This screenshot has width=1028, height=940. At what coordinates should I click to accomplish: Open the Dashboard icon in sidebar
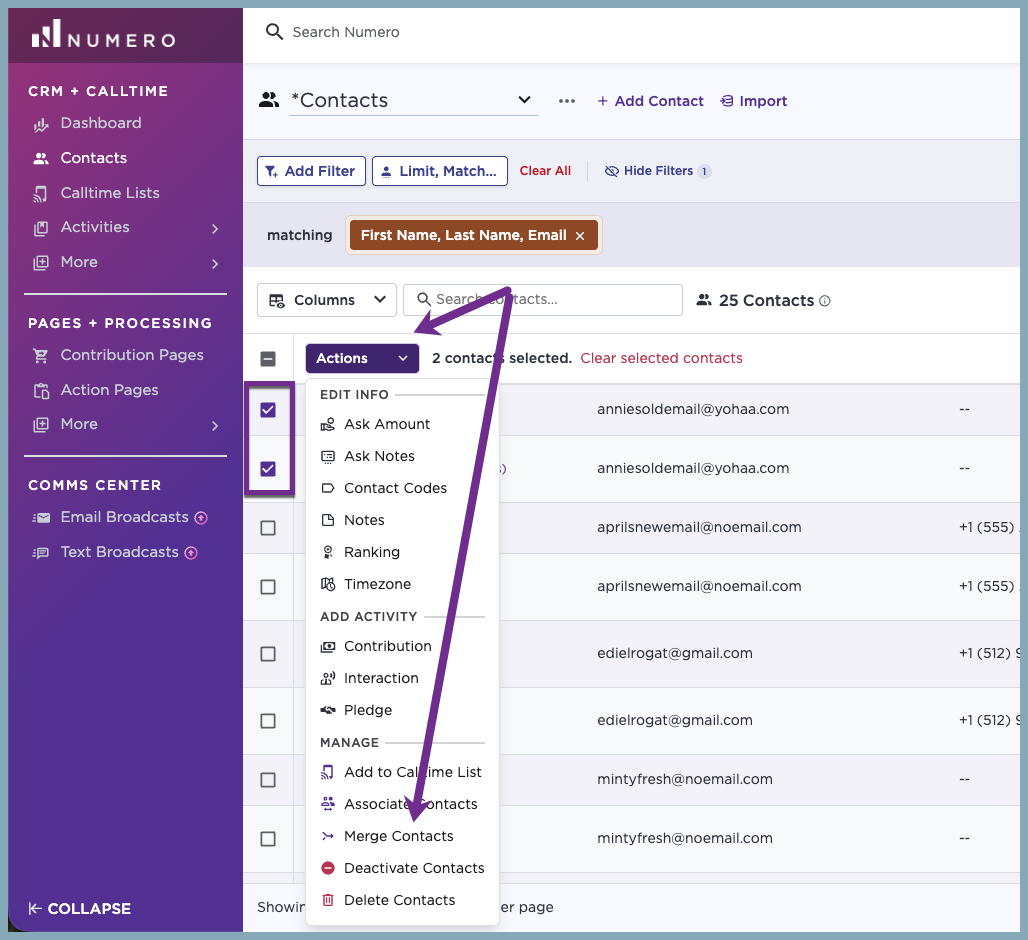tap(41, 124)
